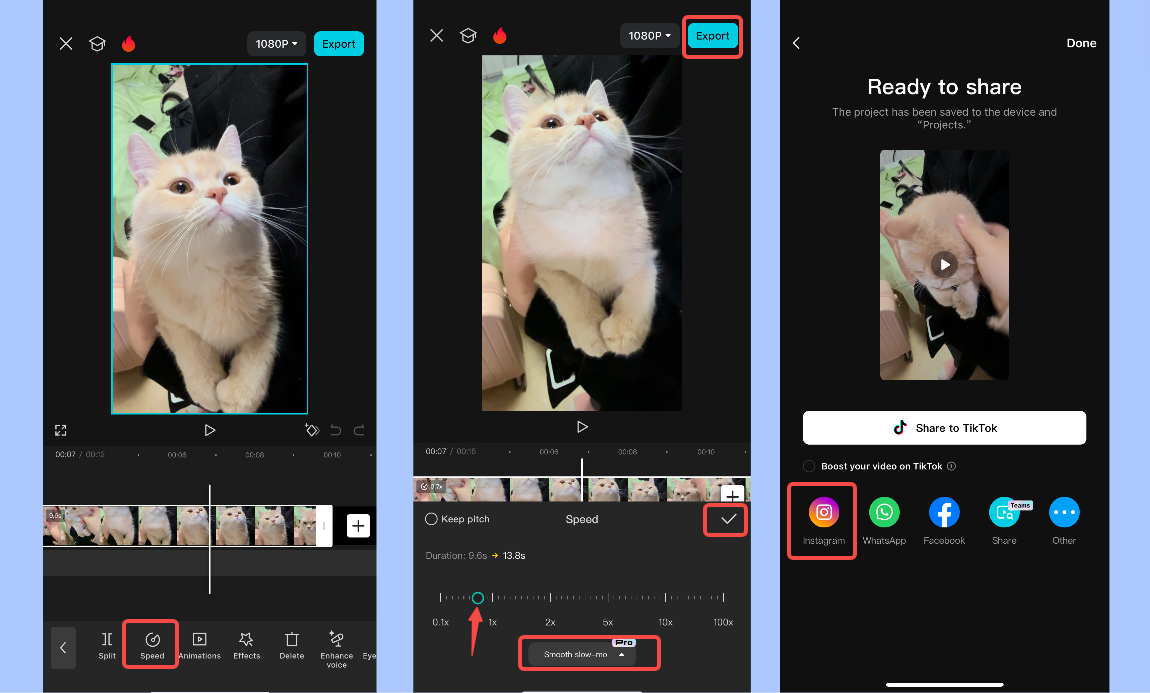Viewport: 1150px width, 693px height.
Task: Play the video in the middle screen
Action: tap(582, 427)
